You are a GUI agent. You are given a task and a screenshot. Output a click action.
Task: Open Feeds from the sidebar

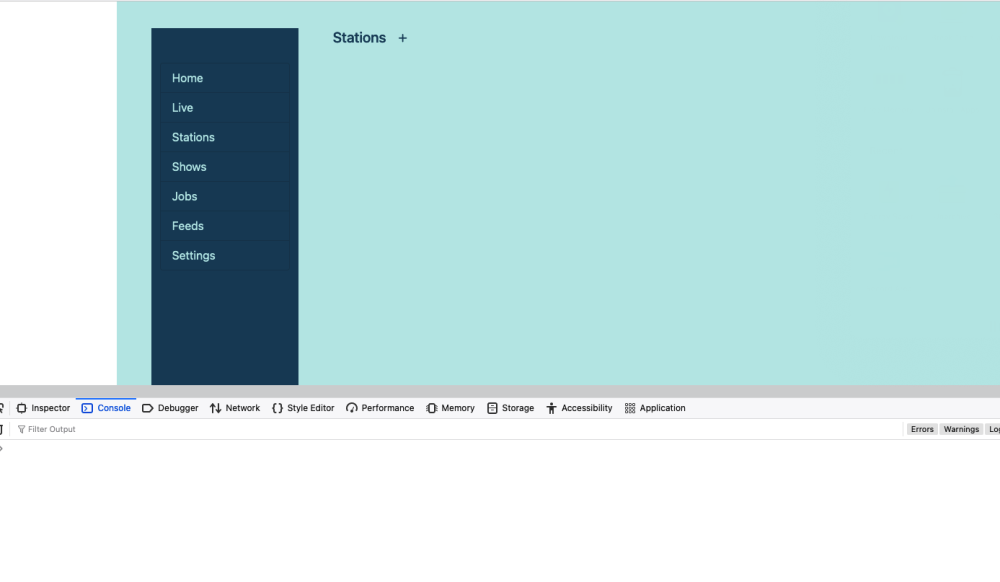(224, 226)
